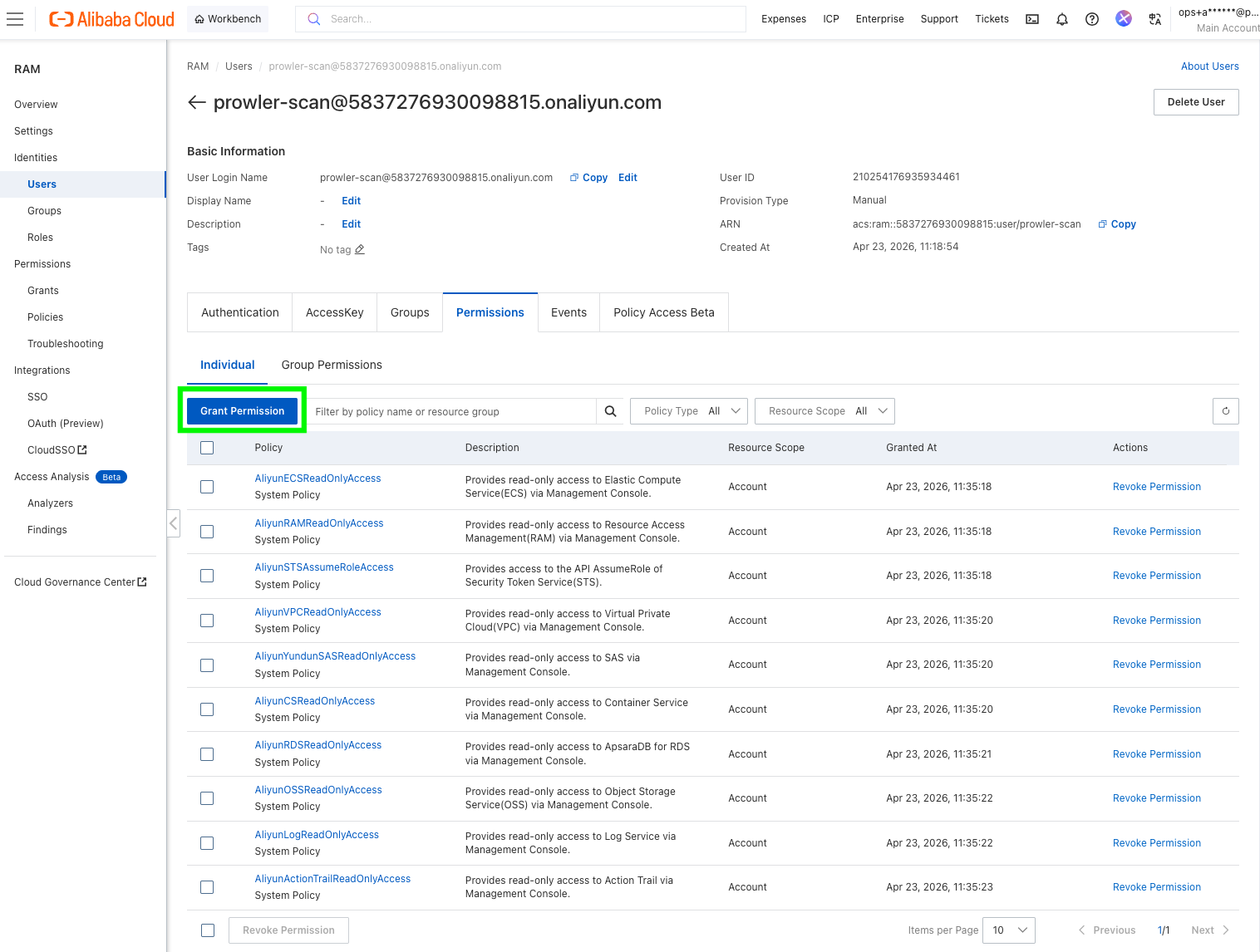Open the Policy Type dropdown

pyautogui.click(x=688, y=410)
